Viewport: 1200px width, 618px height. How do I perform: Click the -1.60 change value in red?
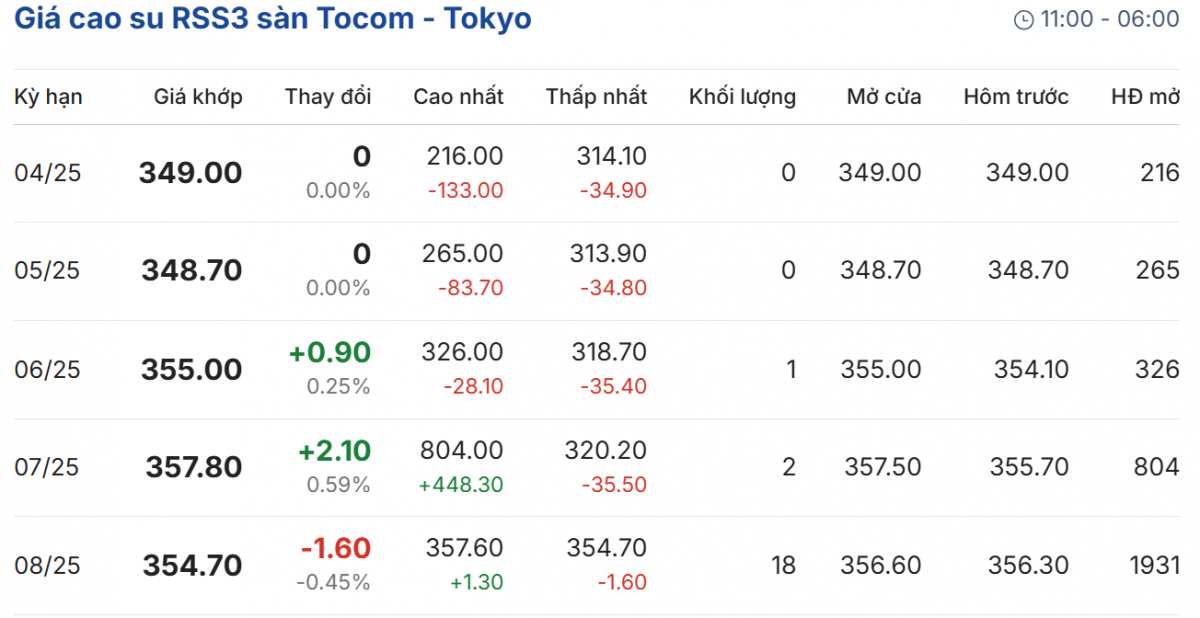(335, 549)
